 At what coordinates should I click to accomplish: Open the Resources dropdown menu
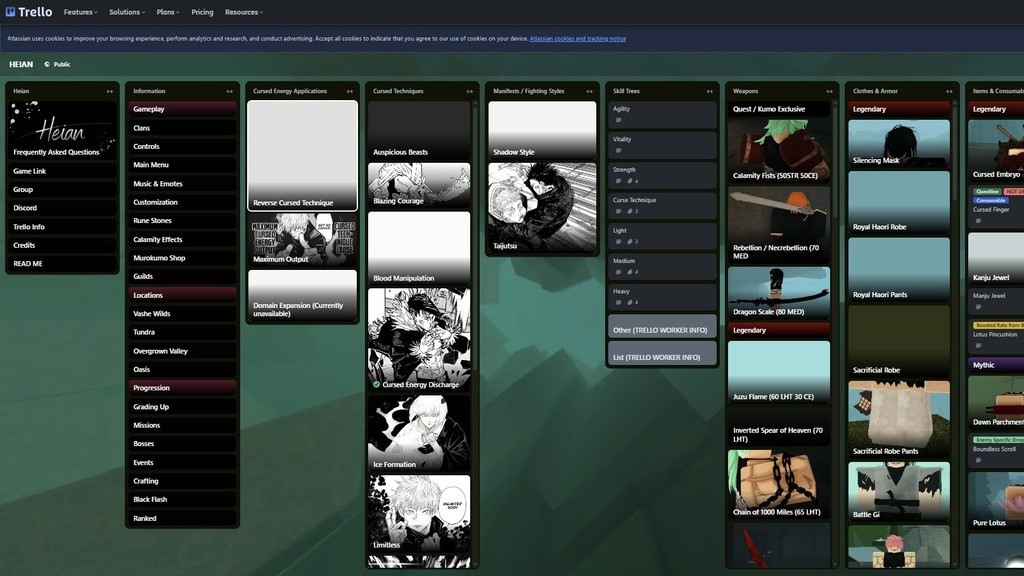(x=244, y=12)
